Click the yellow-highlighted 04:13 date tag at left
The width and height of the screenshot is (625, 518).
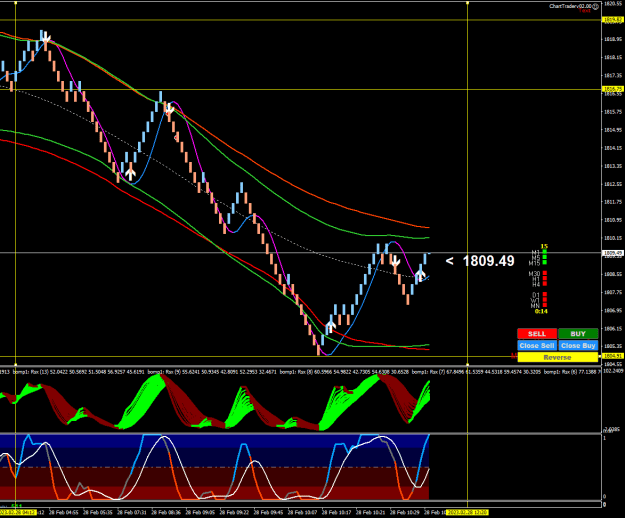point(18,512)
